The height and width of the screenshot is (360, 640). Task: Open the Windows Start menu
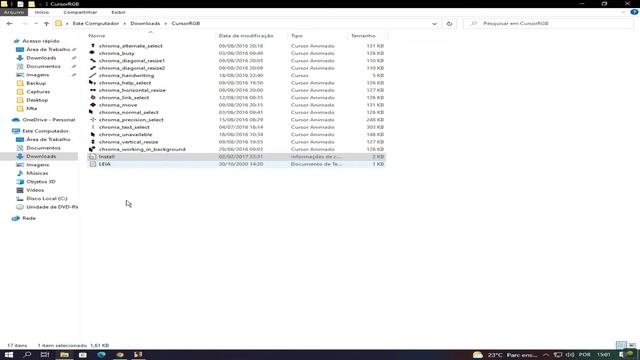tap(9, 355)
